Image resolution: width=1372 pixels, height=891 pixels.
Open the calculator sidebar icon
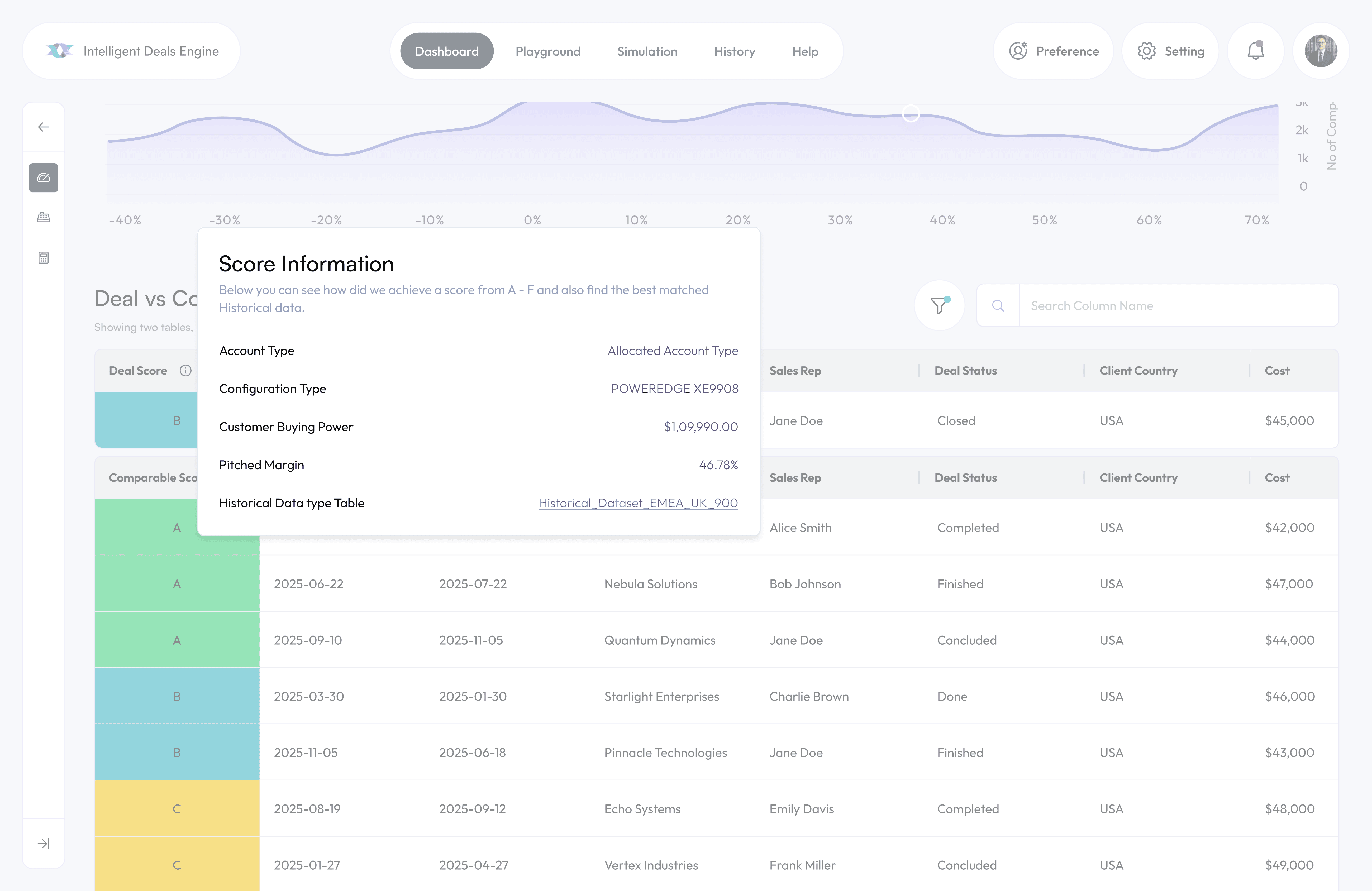(43, 258)
